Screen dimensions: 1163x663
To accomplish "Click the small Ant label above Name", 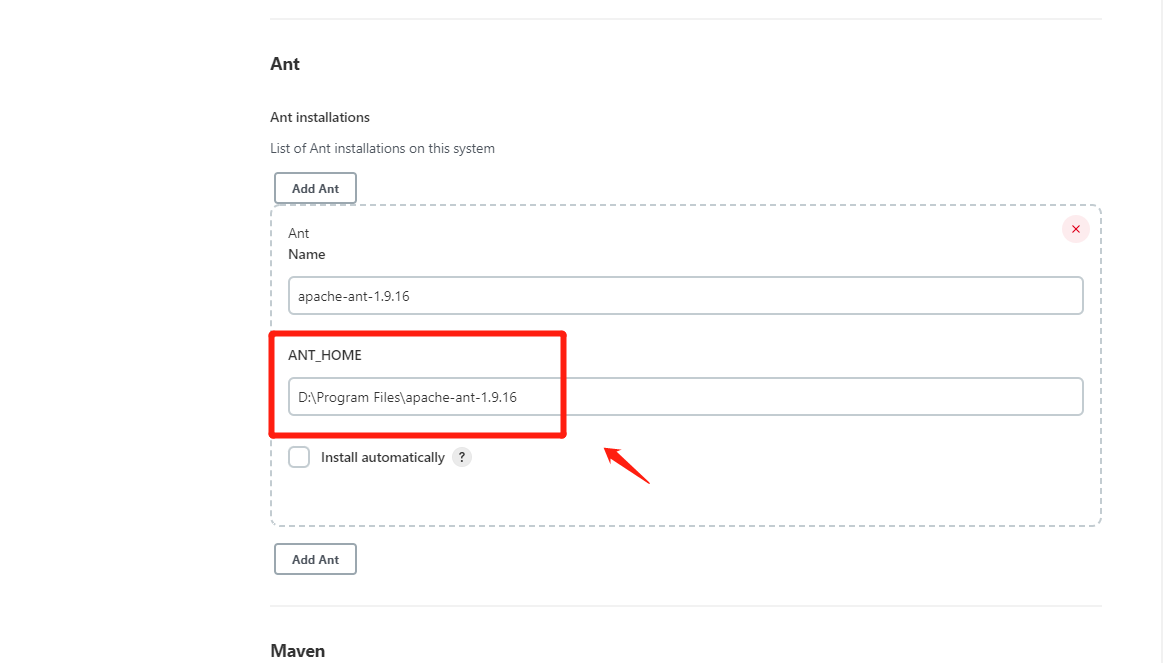I will (x=299, y=233).
